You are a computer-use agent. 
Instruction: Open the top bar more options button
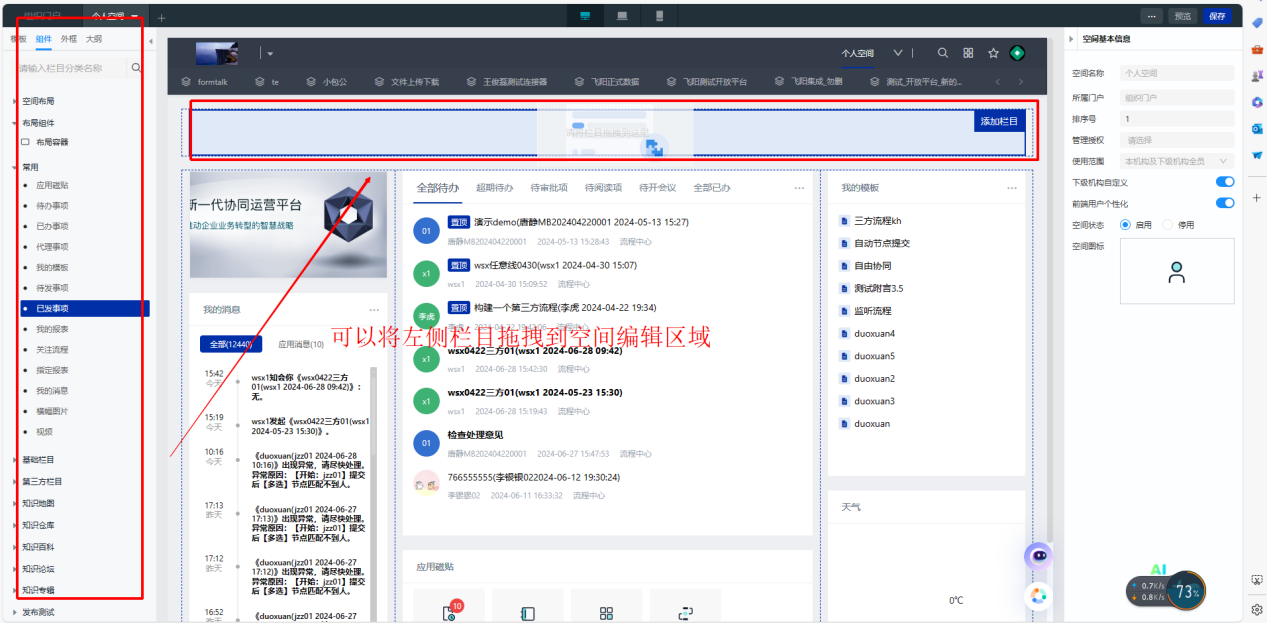1152,16
